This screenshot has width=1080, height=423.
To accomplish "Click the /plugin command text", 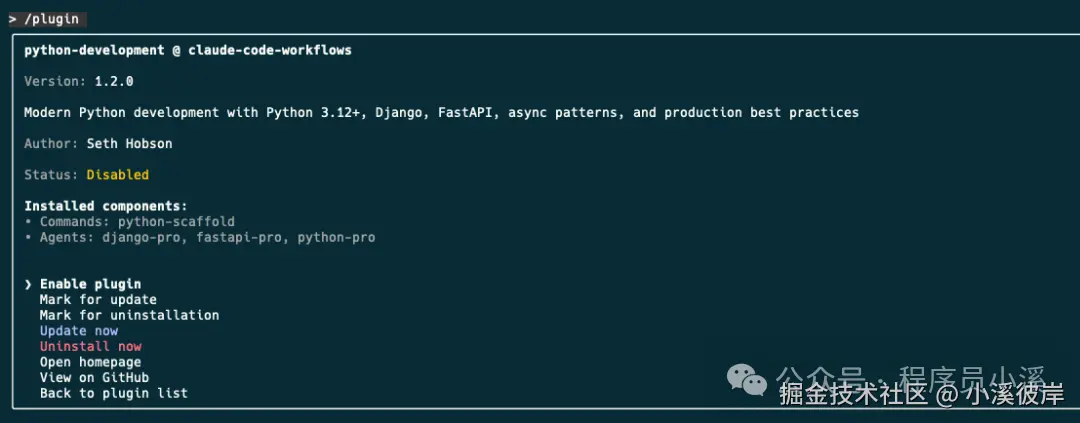I will pos(52,19).
